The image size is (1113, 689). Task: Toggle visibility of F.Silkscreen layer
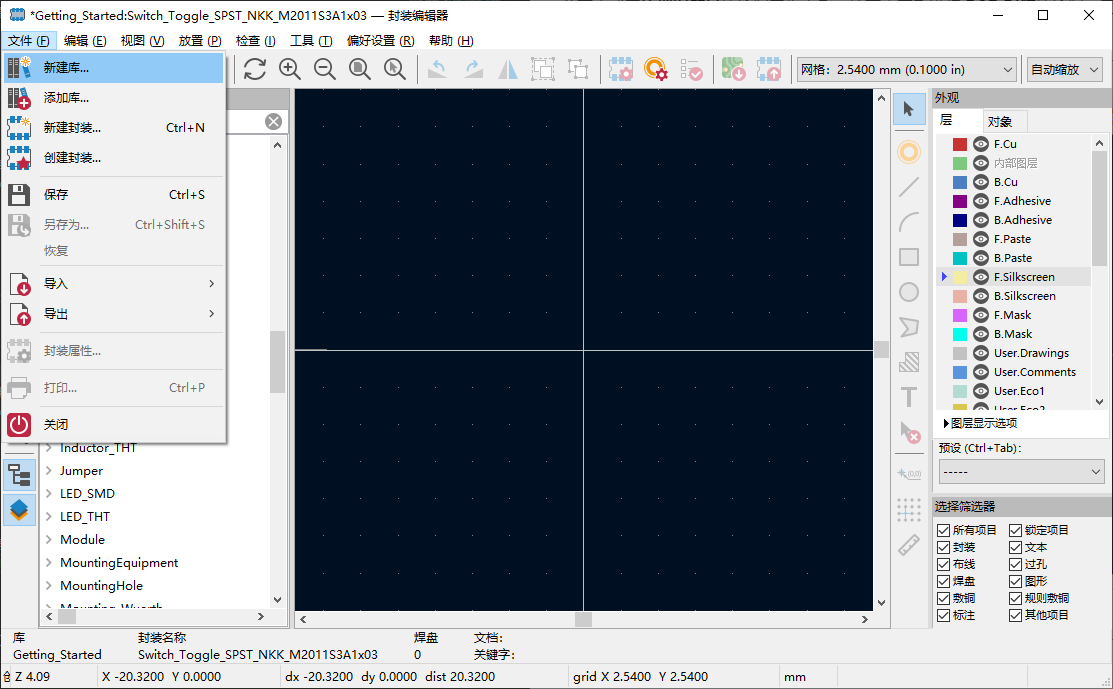981,277
